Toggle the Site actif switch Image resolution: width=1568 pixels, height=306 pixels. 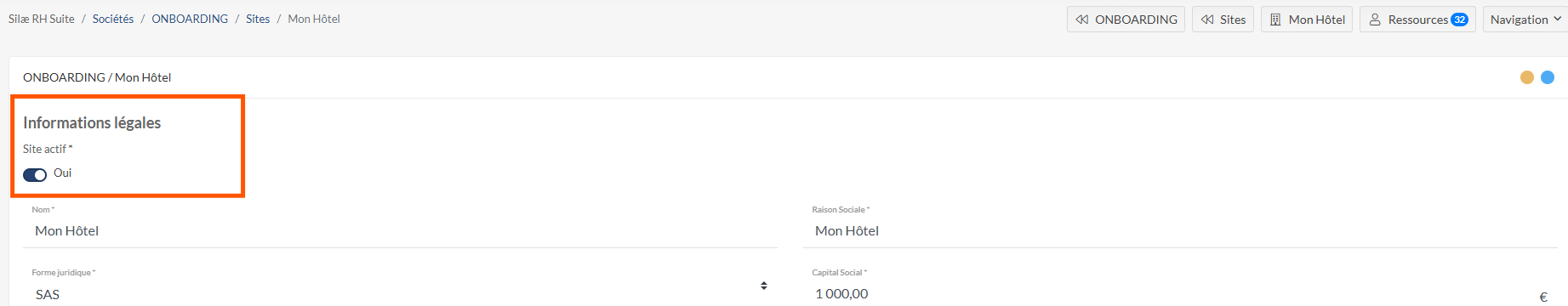coord(35,174)
